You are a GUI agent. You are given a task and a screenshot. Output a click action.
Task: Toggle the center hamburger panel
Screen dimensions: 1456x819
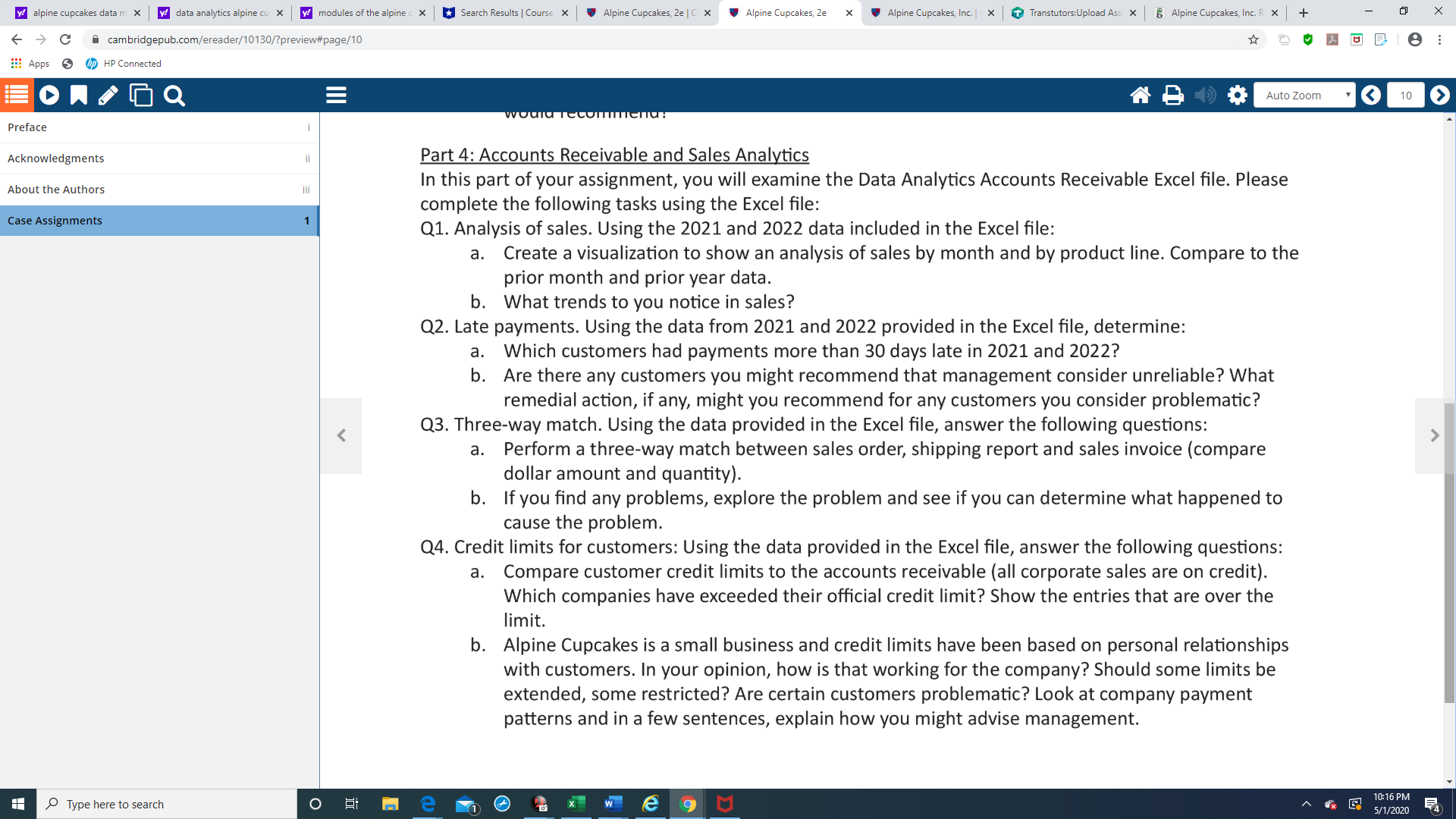(336, 95)
